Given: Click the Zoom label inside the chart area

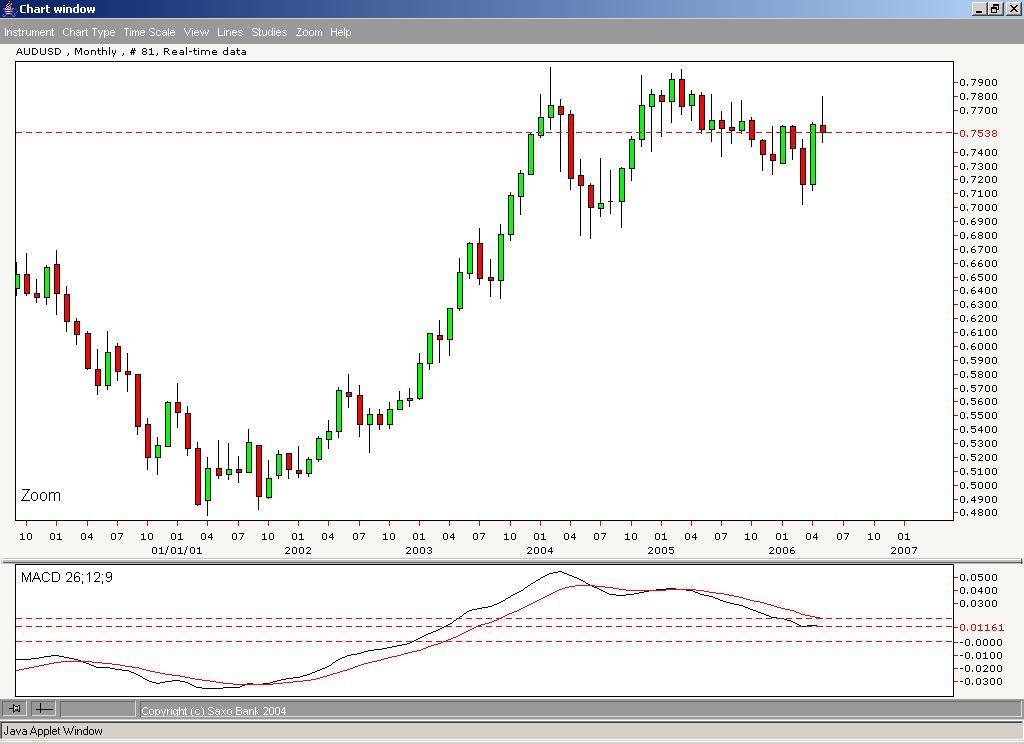Looking at the screenshot, I should pos(40,495).
